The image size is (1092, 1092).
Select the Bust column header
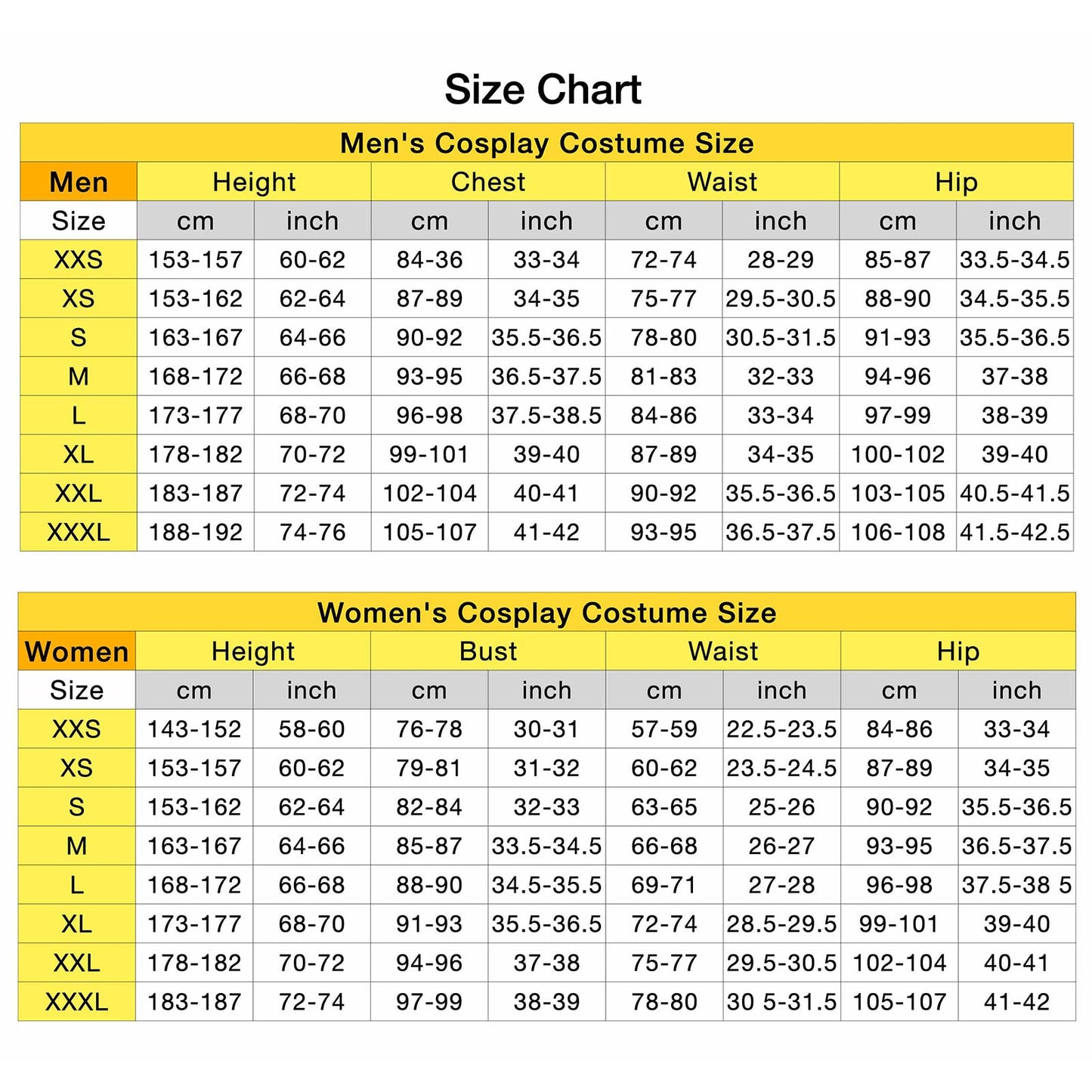(x=488, y=651)
